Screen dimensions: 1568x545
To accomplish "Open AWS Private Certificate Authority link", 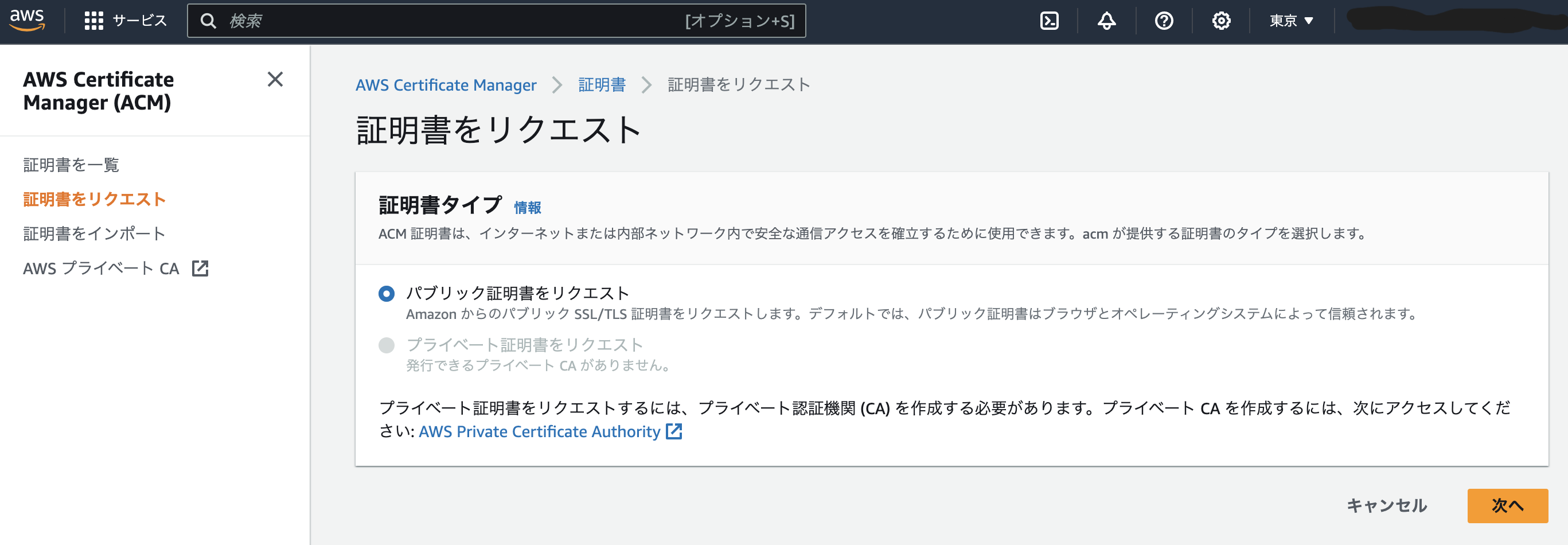I will [x=539, y=431].
